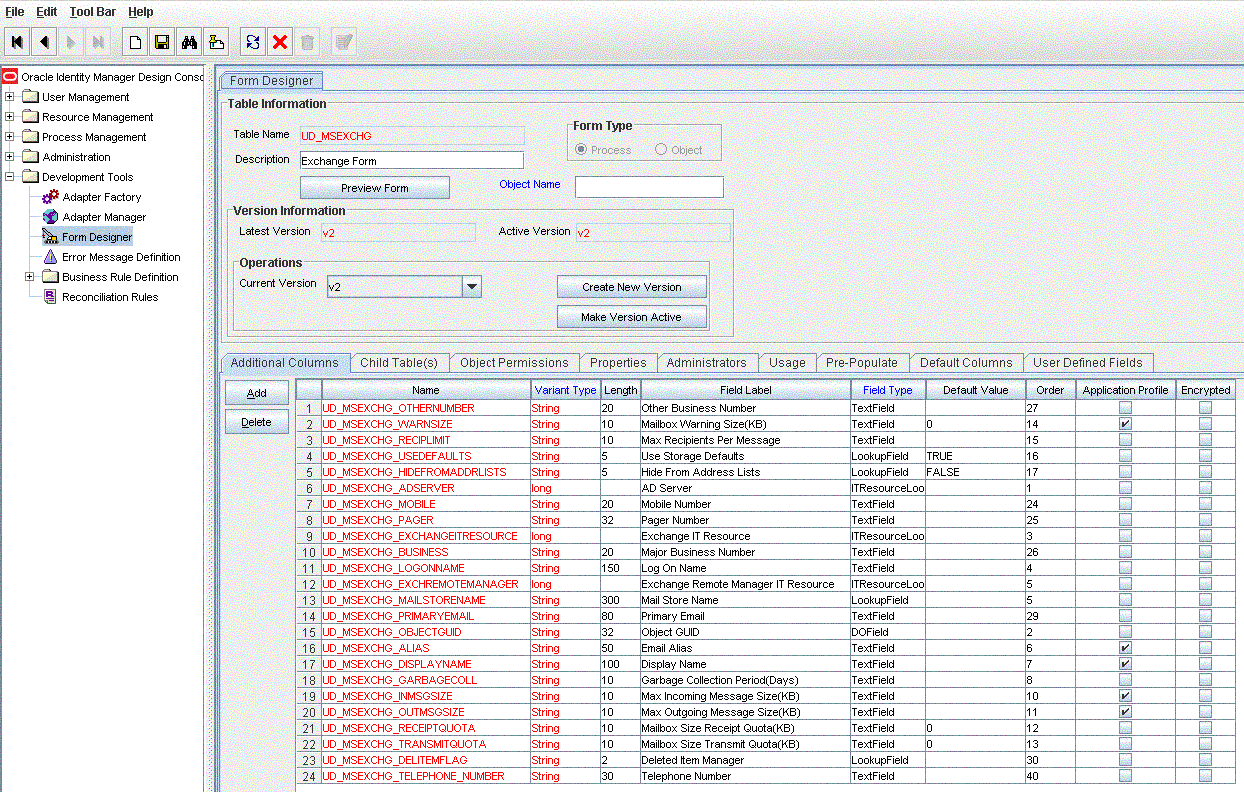Toggle Application Profile for UD_MSEXCHG_DISPLAYNAME
This screenshot has width=1244, height=792.
(1125, 664)
